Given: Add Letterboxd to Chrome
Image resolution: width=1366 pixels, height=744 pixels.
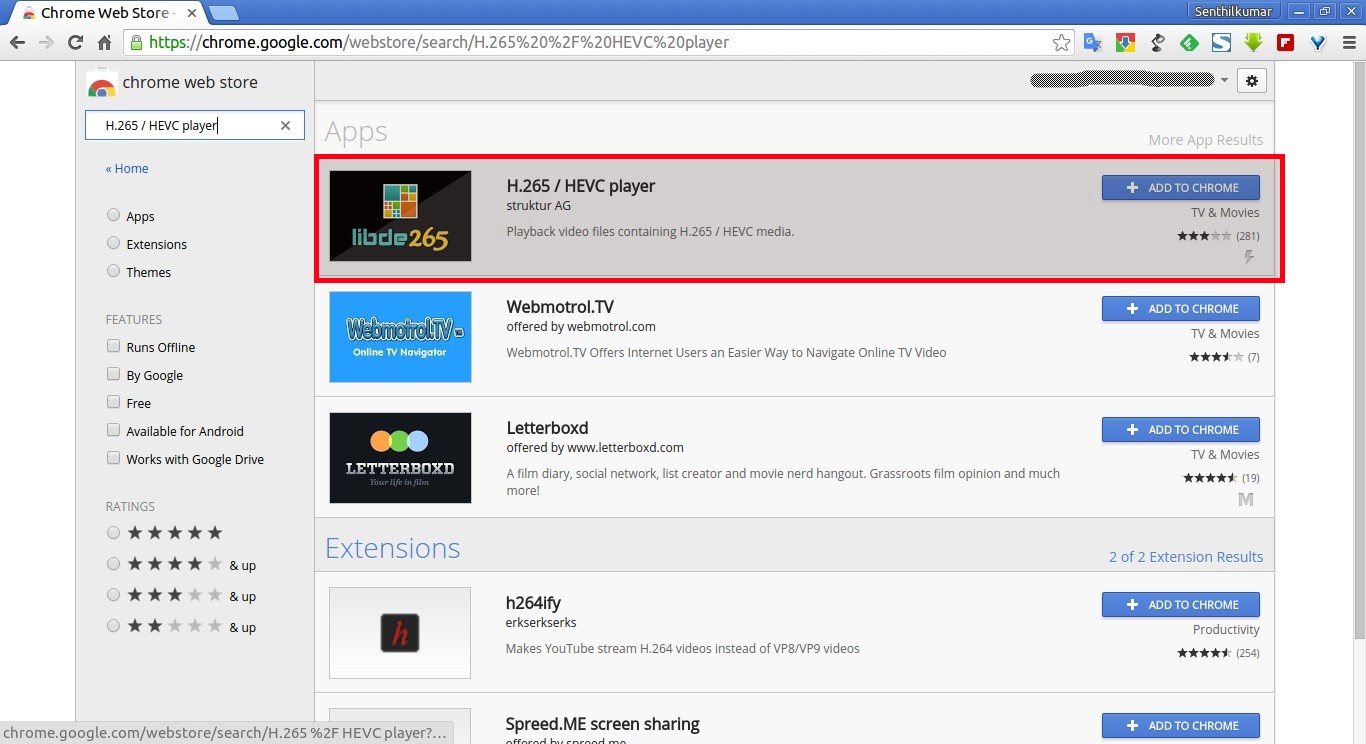Looking at the screenshot, I should click(x=1180, y=429).
